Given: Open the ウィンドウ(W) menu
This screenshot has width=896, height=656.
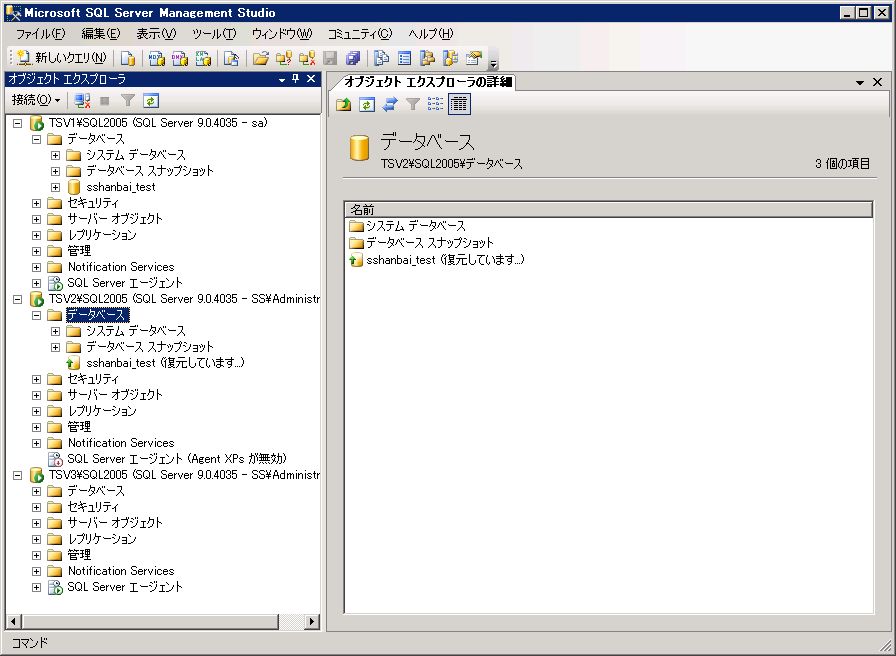Looking at the screenshot, I should coord(282,34).
